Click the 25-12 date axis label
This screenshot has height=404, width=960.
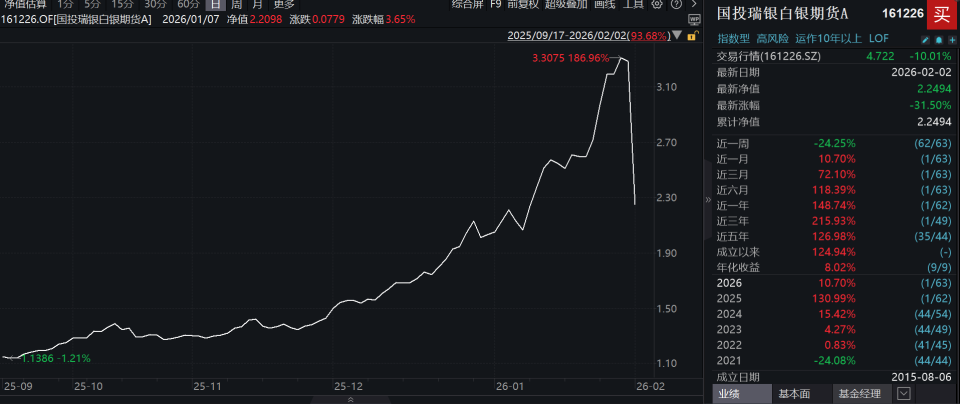point(349,387)
